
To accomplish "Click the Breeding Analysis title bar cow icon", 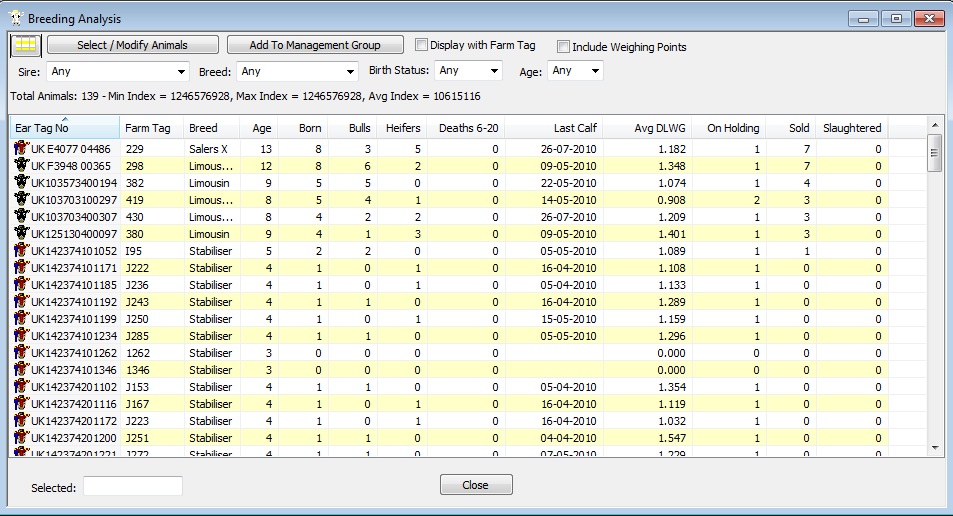I will click(15, 18).
